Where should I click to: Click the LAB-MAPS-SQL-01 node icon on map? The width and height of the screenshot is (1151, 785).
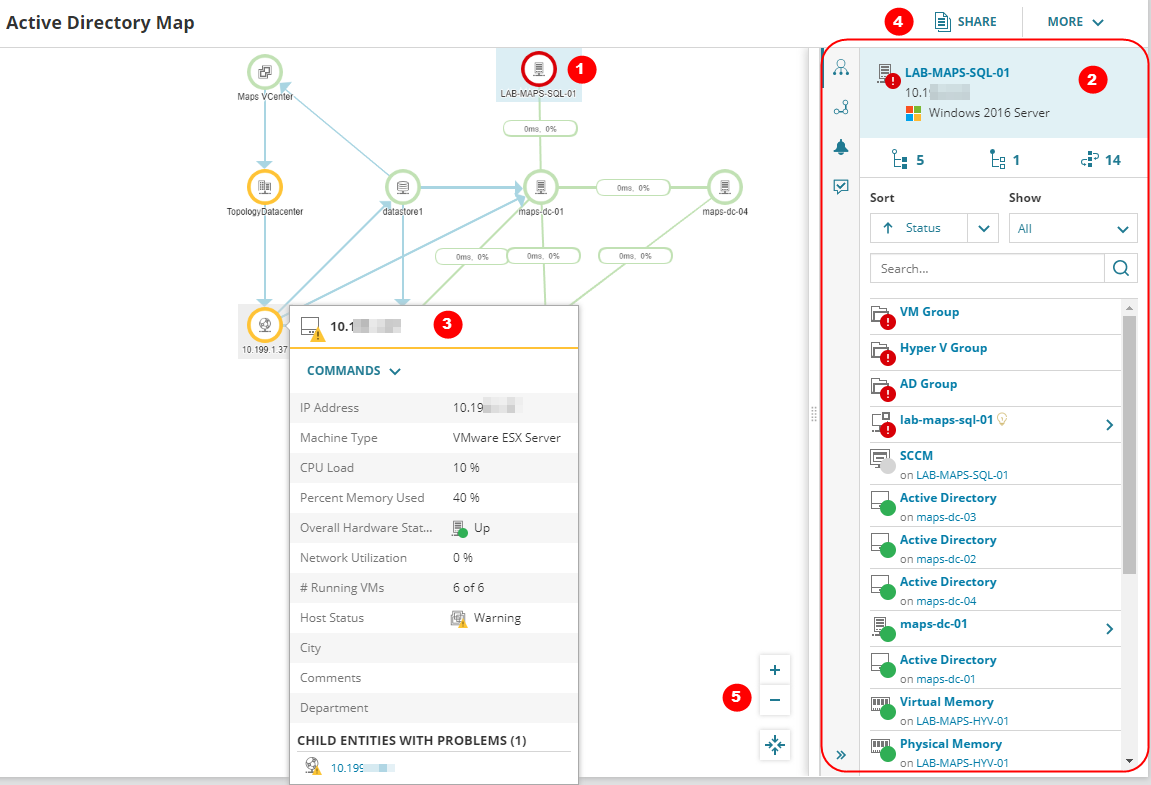539,69
